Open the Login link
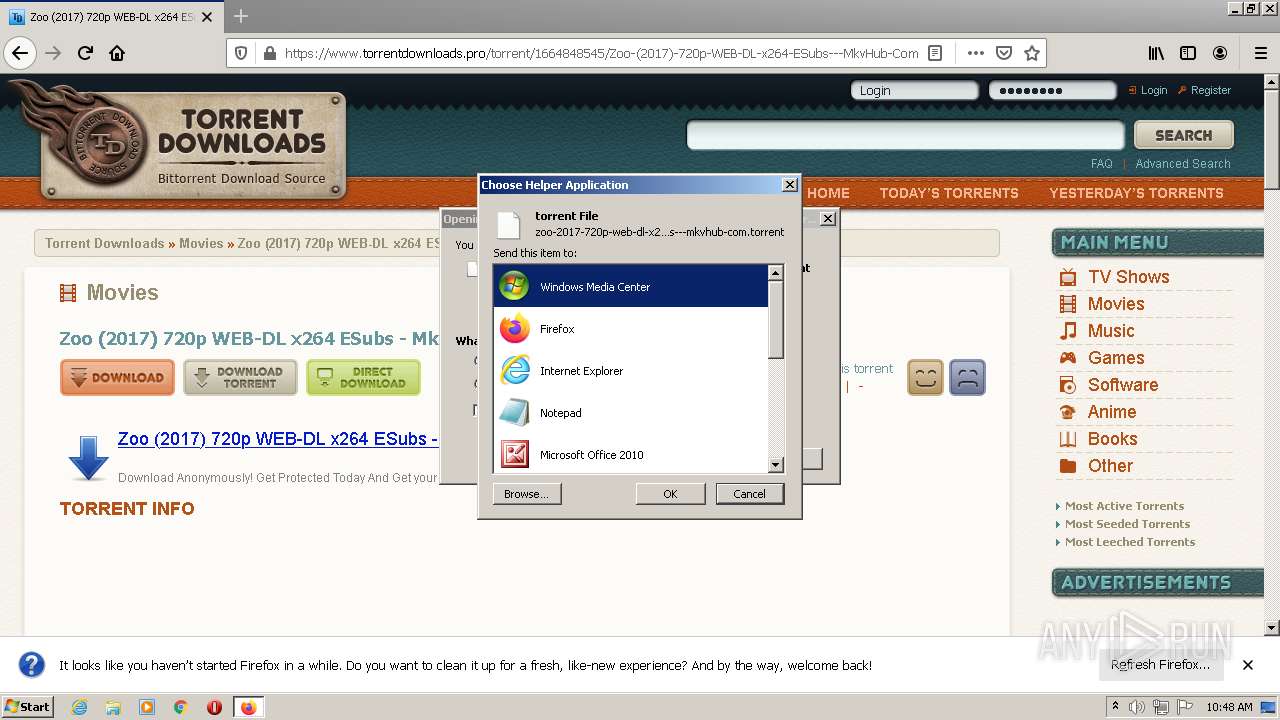The width and height of the screenshot is (1280, 720). tap(1154, 90)
